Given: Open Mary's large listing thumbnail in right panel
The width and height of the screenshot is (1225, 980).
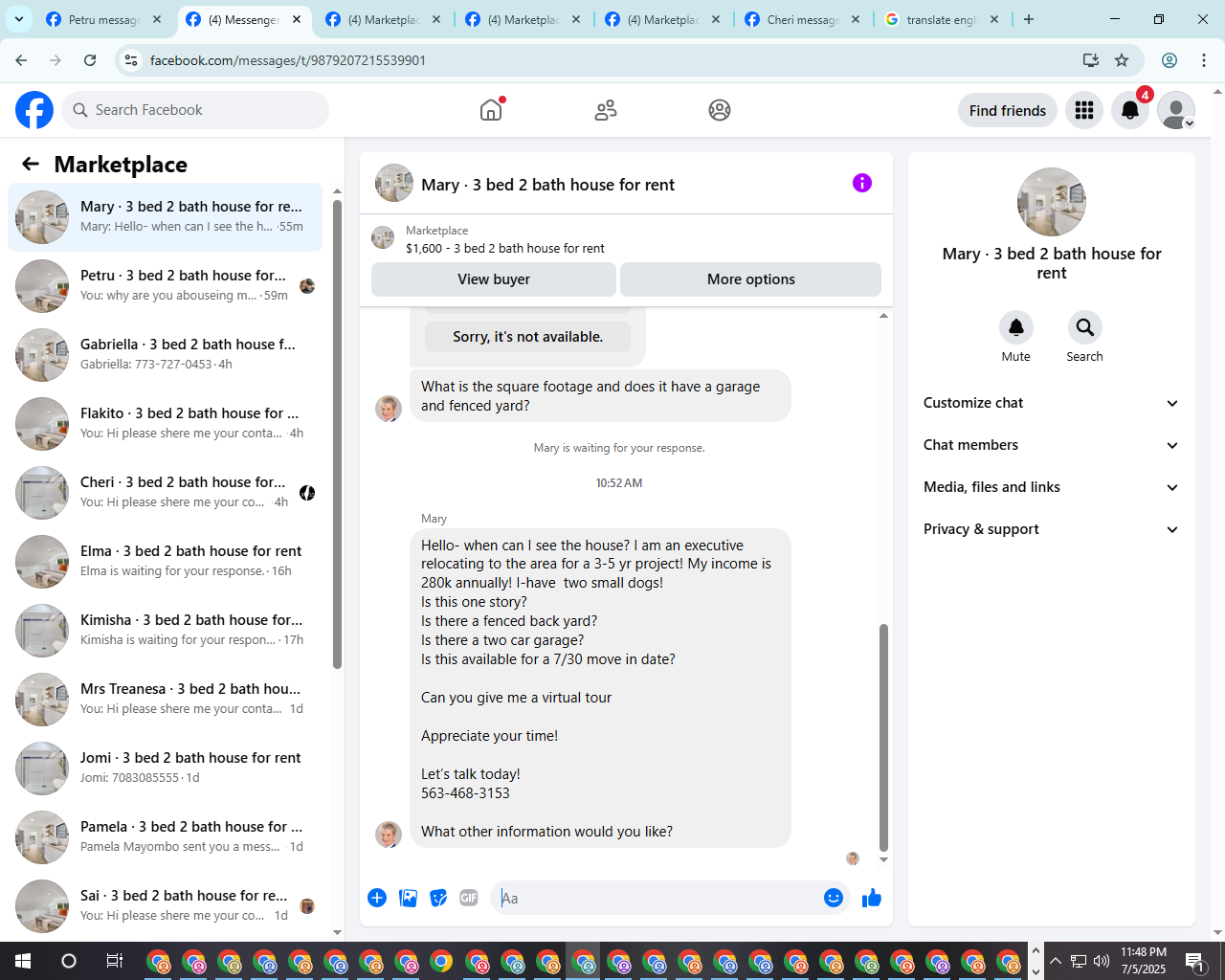Looking at the screenshot, I should (1052, 202).
